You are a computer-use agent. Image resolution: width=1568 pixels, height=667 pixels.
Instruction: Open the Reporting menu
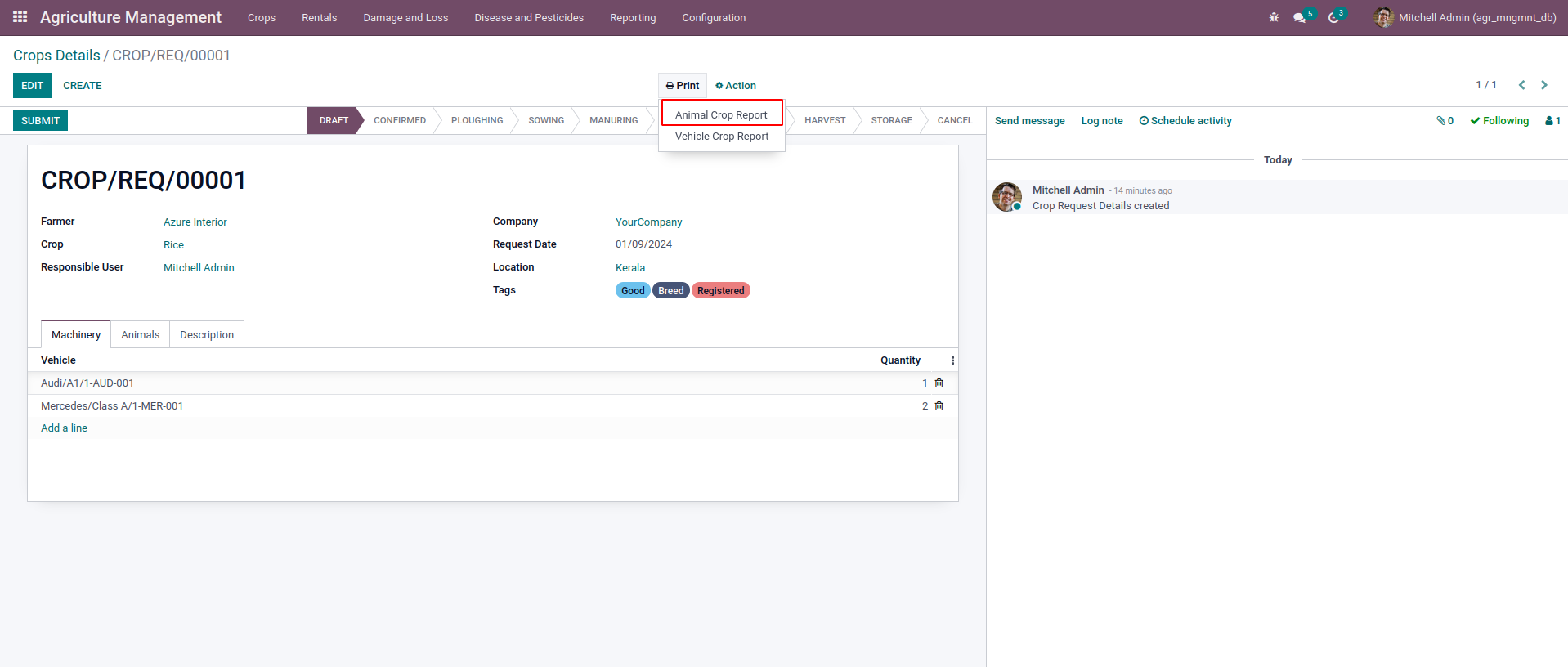point(633,18)
